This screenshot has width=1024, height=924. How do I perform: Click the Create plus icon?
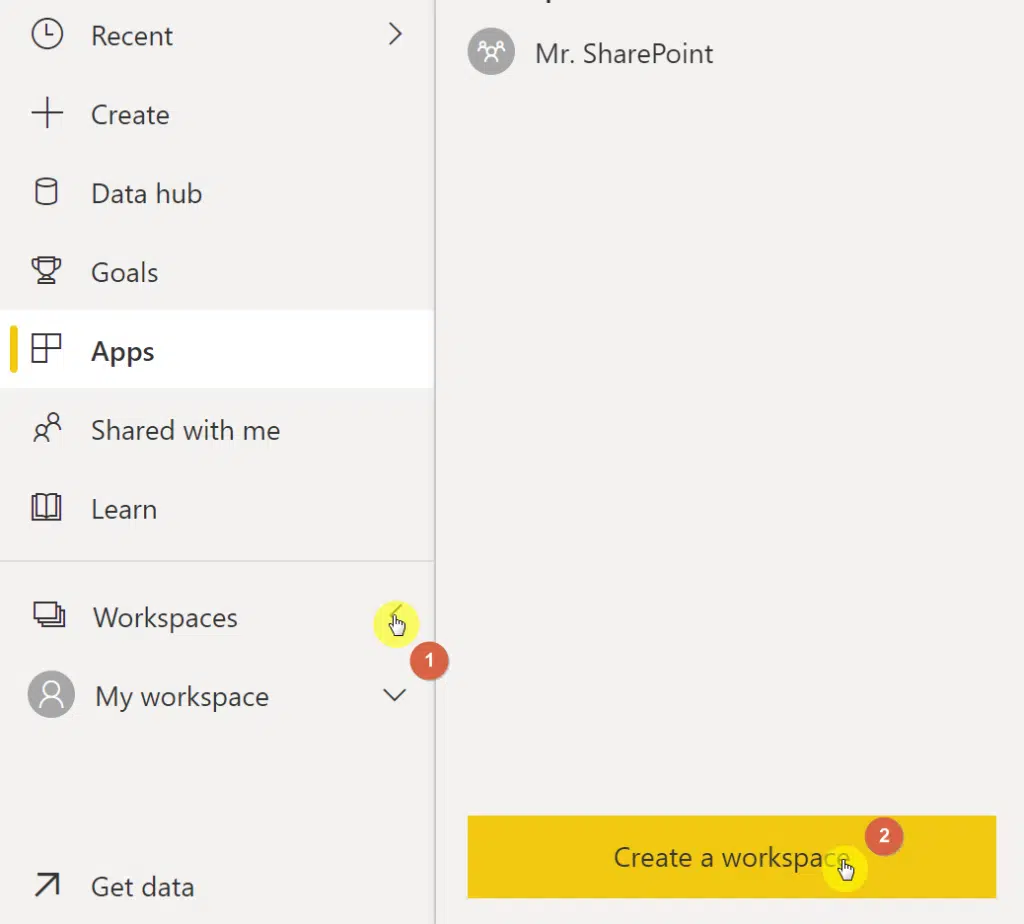pyautogui.click(x=47, y=113)
